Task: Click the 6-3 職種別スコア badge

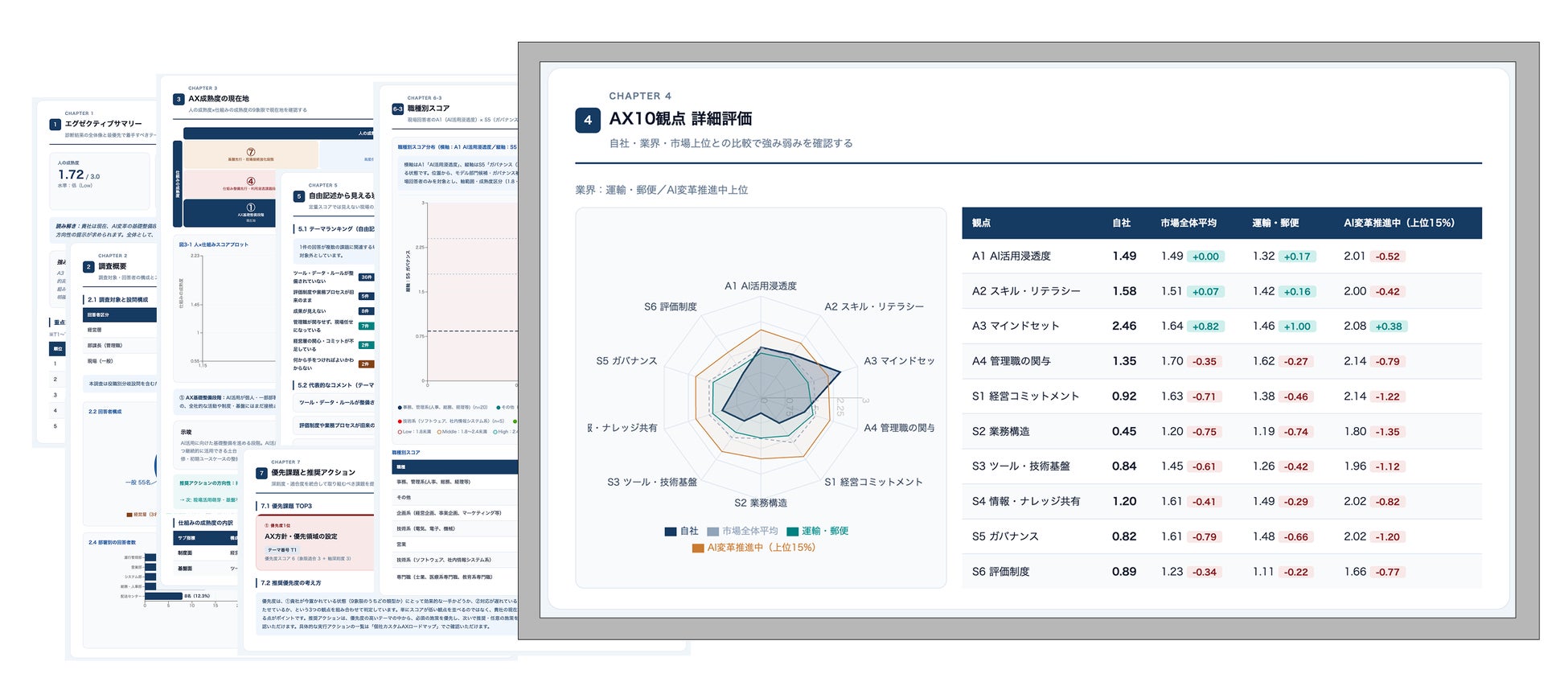Action: coord(397,109)
